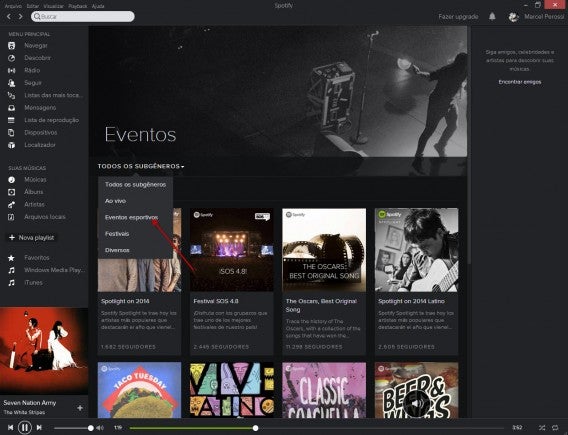This screenshot has height=435, width=568.
Task: Go forward with the right navigation arrow
Action: pyautogui.click(x=21, y=16)
